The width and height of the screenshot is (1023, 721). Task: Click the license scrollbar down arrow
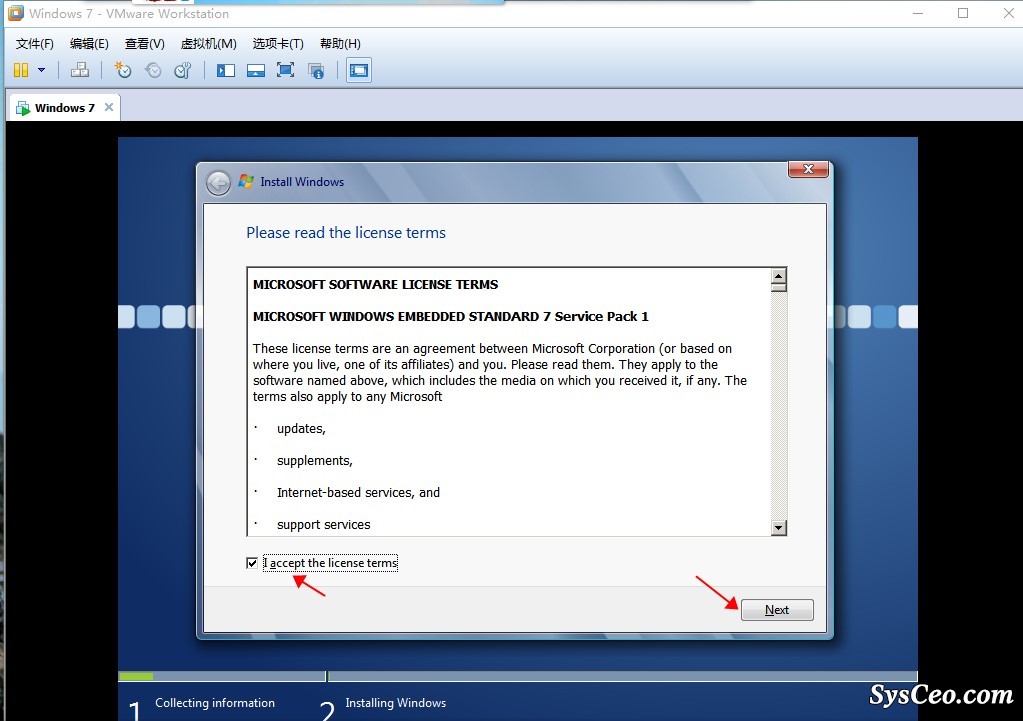click(x=778, y=527)
